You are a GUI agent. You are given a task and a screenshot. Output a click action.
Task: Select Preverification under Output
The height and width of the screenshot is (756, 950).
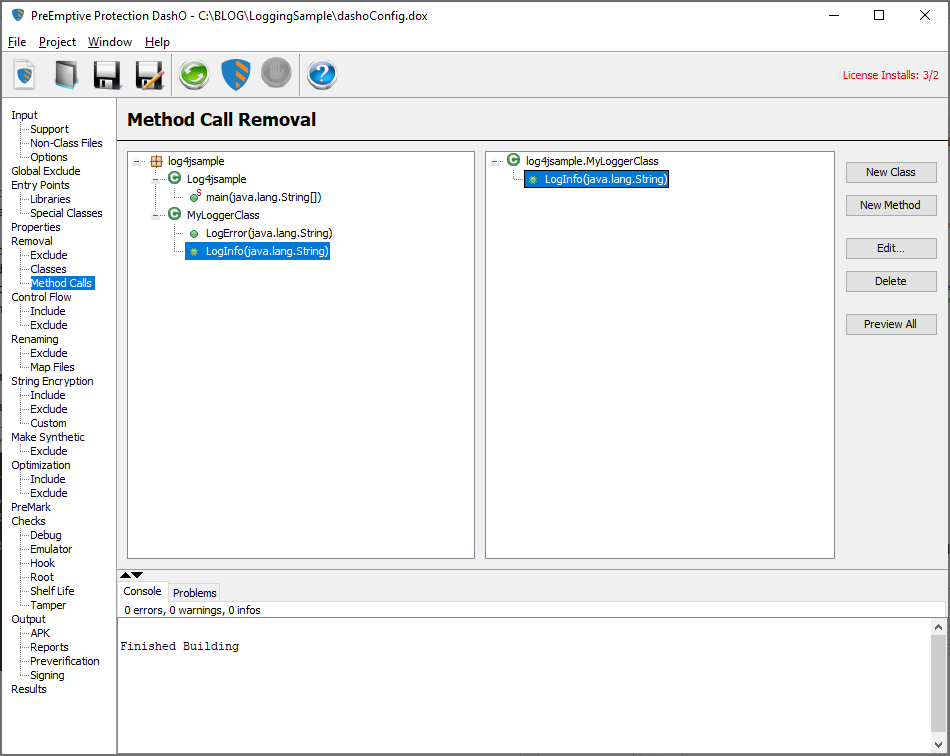tap(65, 661)
